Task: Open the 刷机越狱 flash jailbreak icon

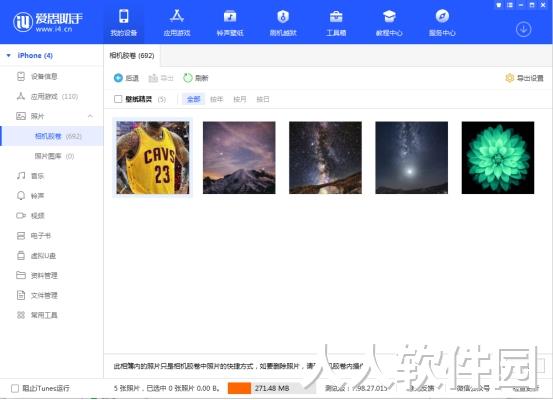Action: [x=283, y=16]
